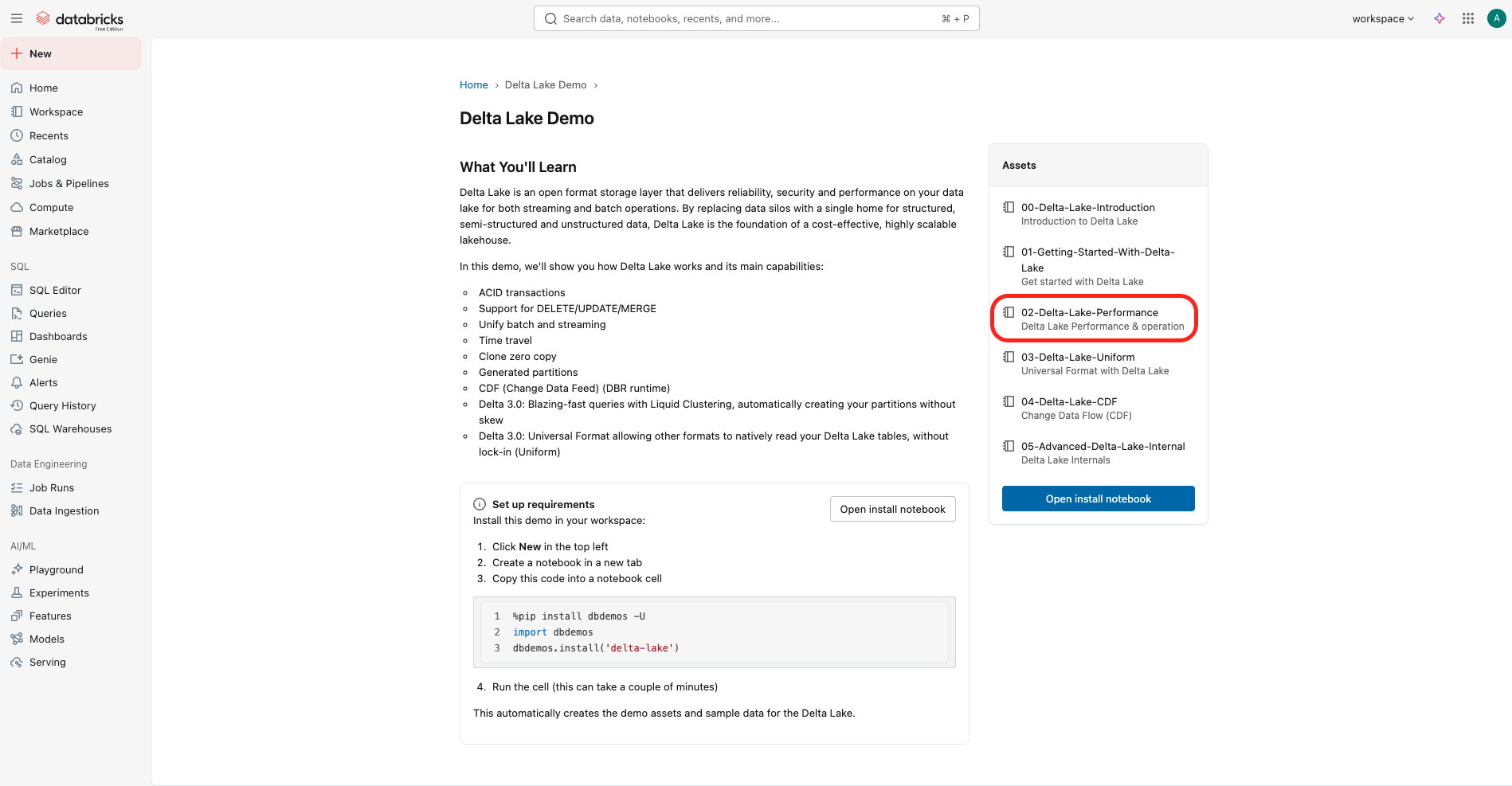Open the SQL Editor from the sidebar

[54, 289]
